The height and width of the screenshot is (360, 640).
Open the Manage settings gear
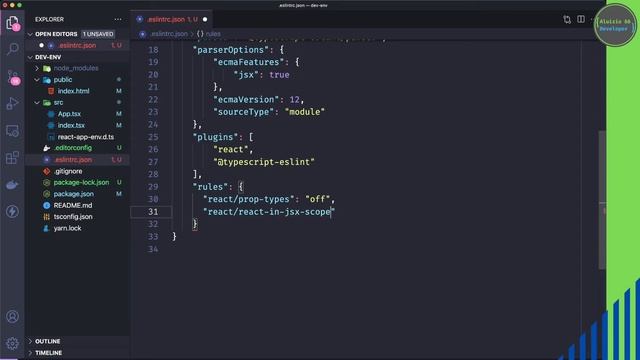(12, 343)
